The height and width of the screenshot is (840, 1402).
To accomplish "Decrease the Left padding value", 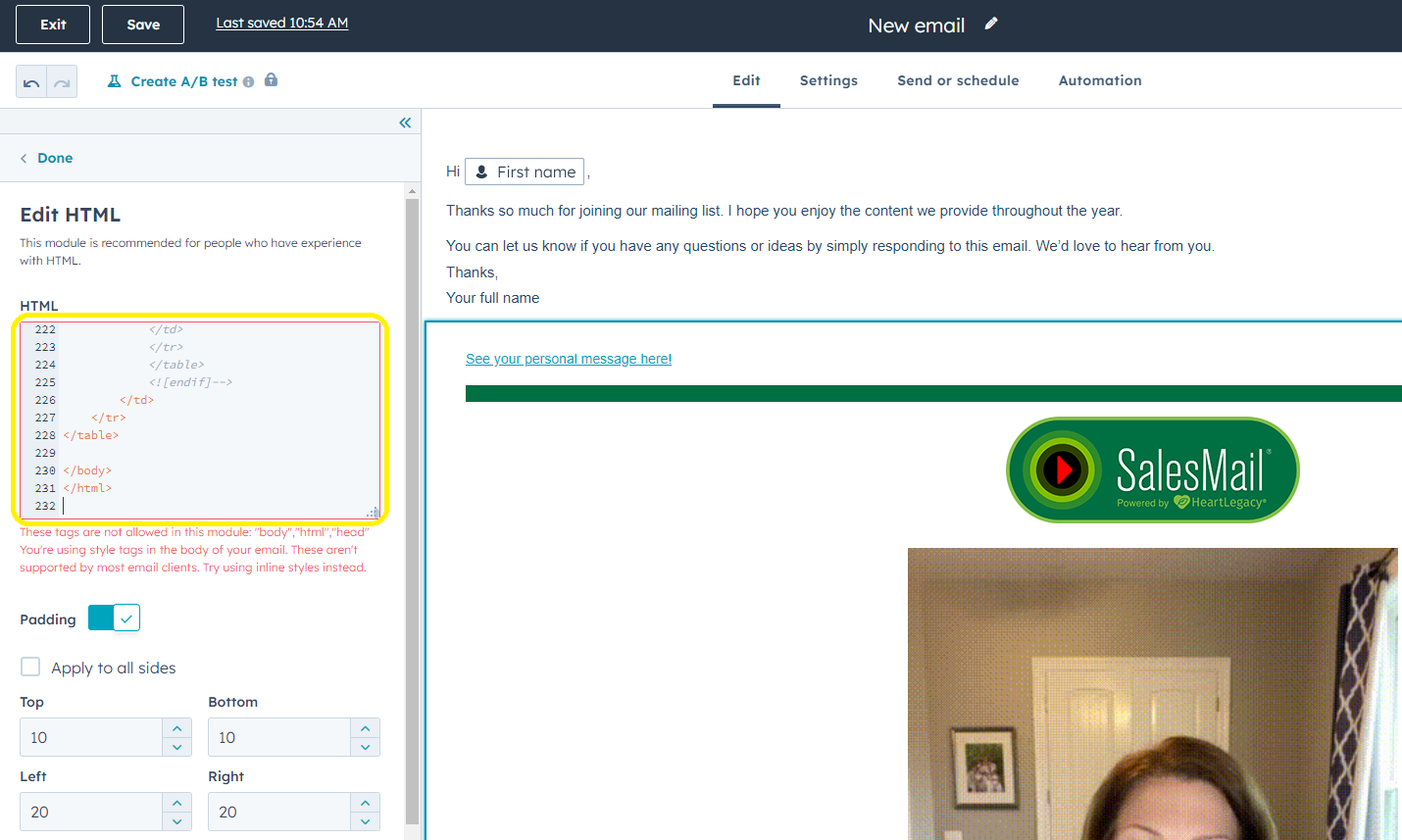I will coord(176,821).
